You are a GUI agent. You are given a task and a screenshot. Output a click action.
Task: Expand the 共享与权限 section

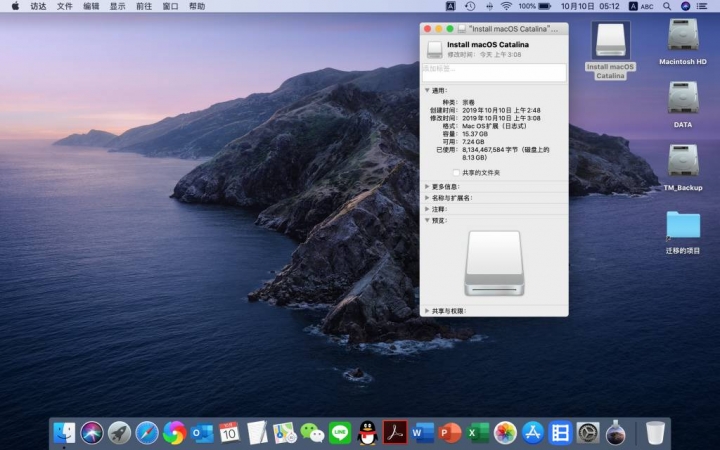tap(427, 311)
